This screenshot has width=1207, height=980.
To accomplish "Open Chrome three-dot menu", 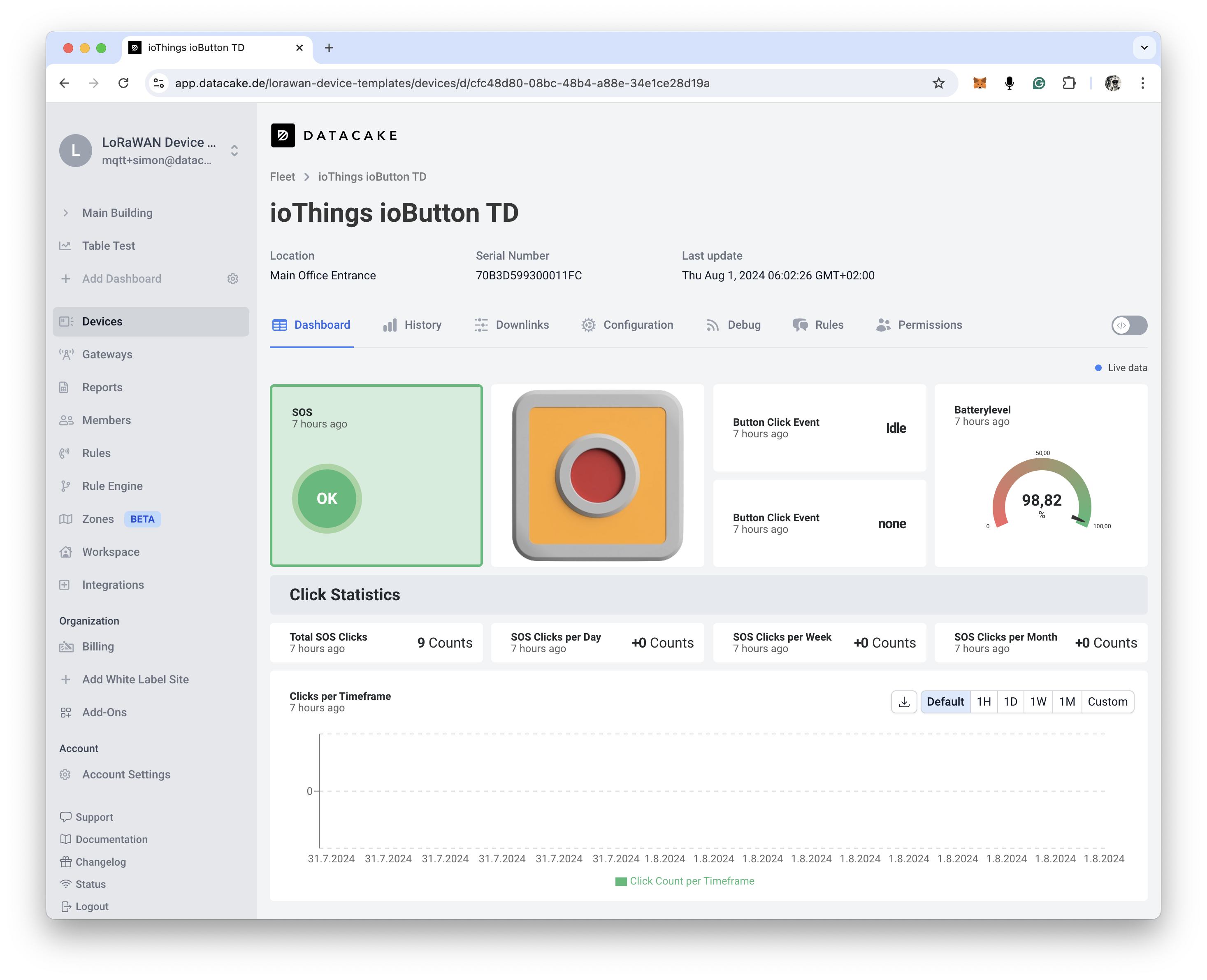I will (x=1143, y=83).
